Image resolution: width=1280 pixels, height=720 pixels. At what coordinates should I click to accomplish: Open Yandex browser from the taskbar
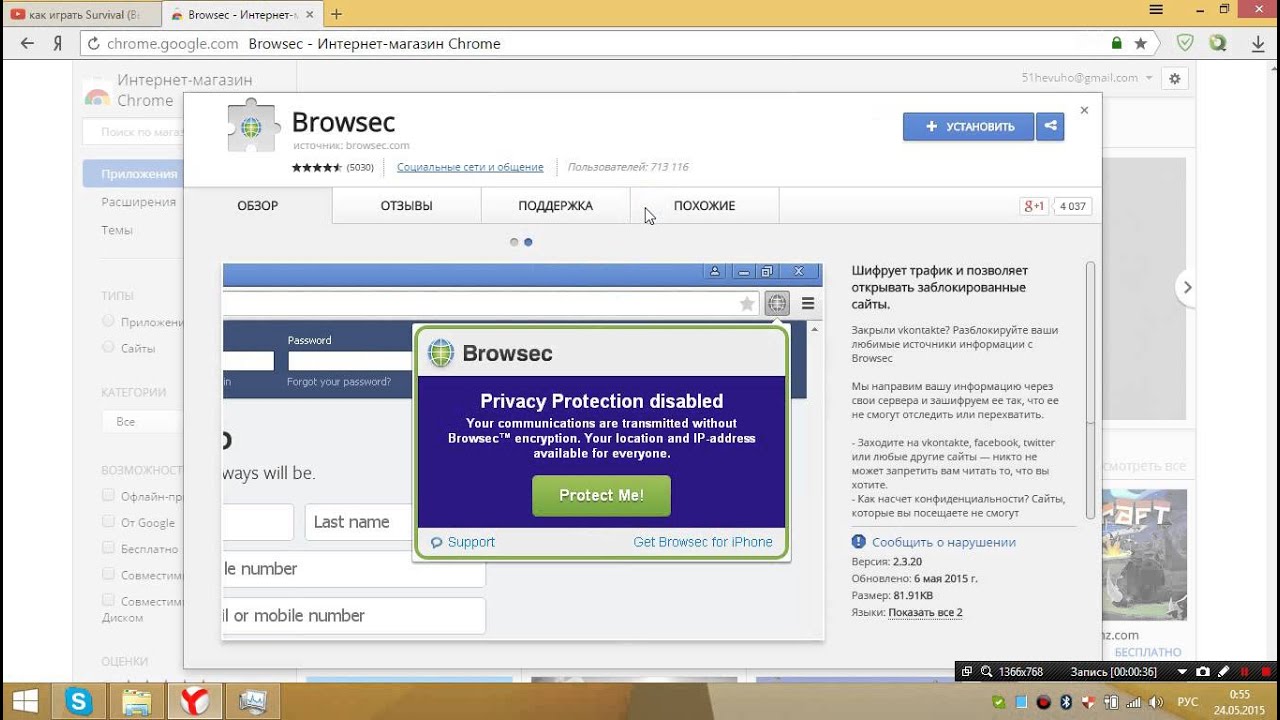(195, 702)
